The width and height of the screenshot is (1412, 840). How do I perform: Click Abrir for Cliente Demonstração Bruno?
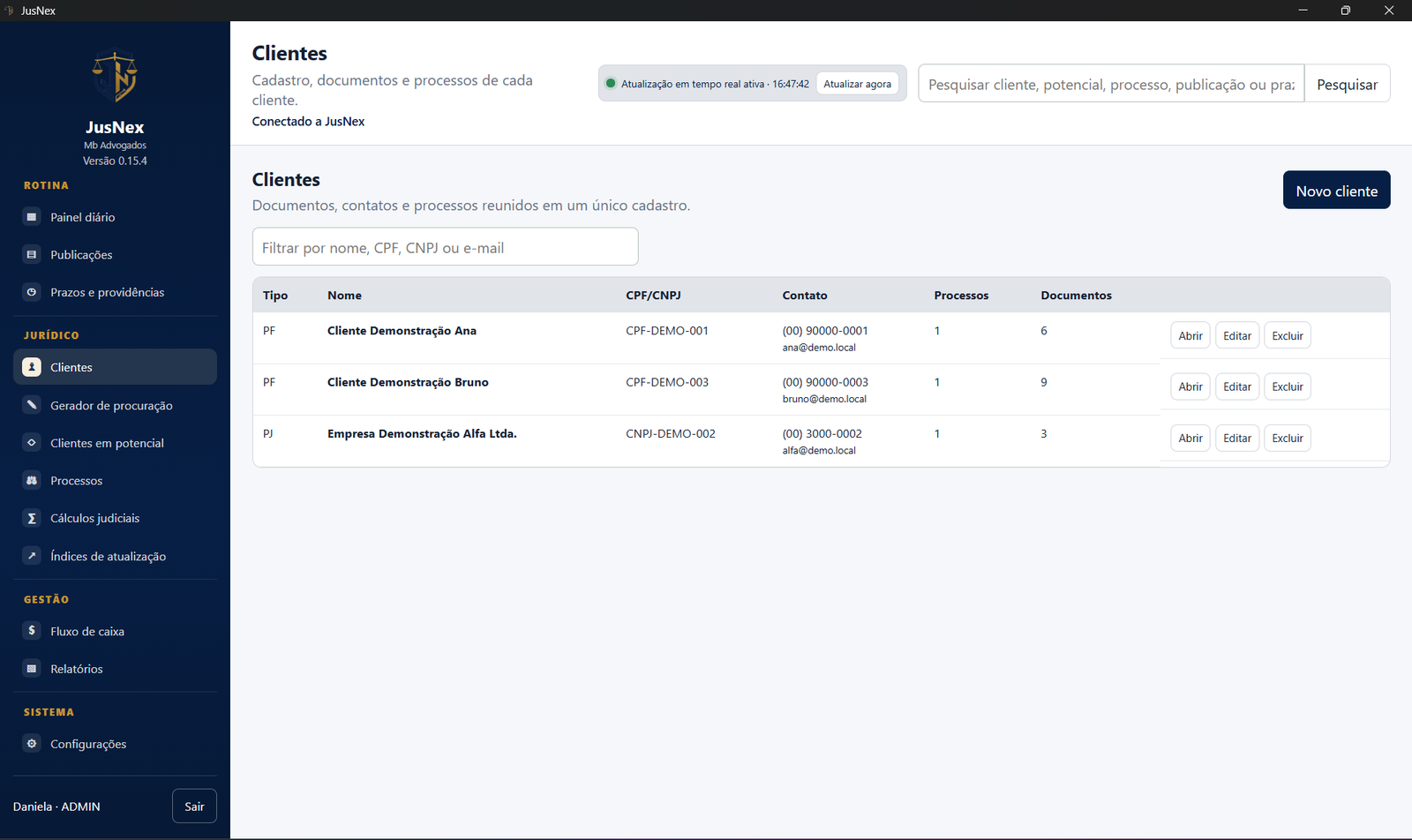1190,386
